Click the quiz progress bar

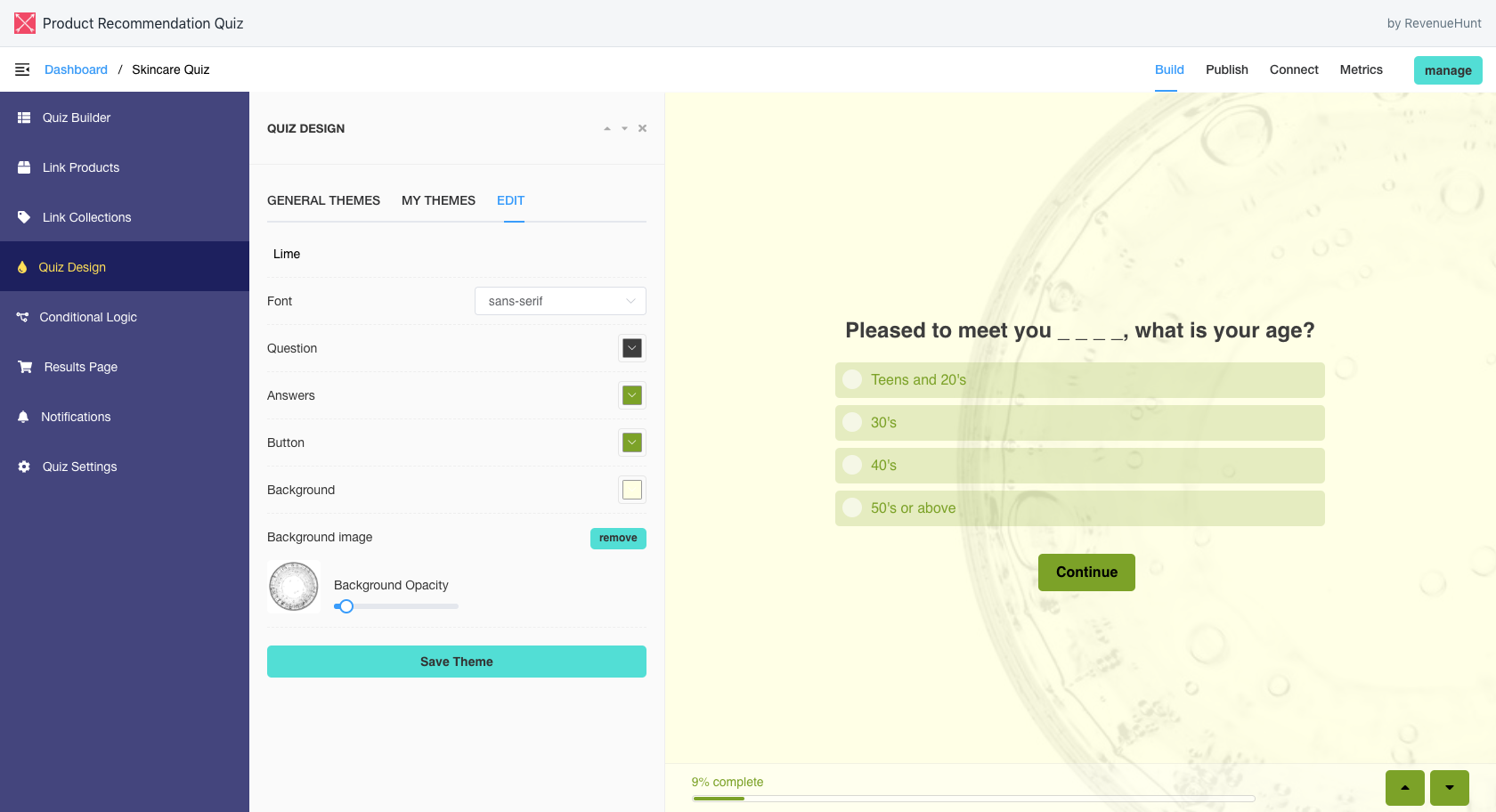973,799
